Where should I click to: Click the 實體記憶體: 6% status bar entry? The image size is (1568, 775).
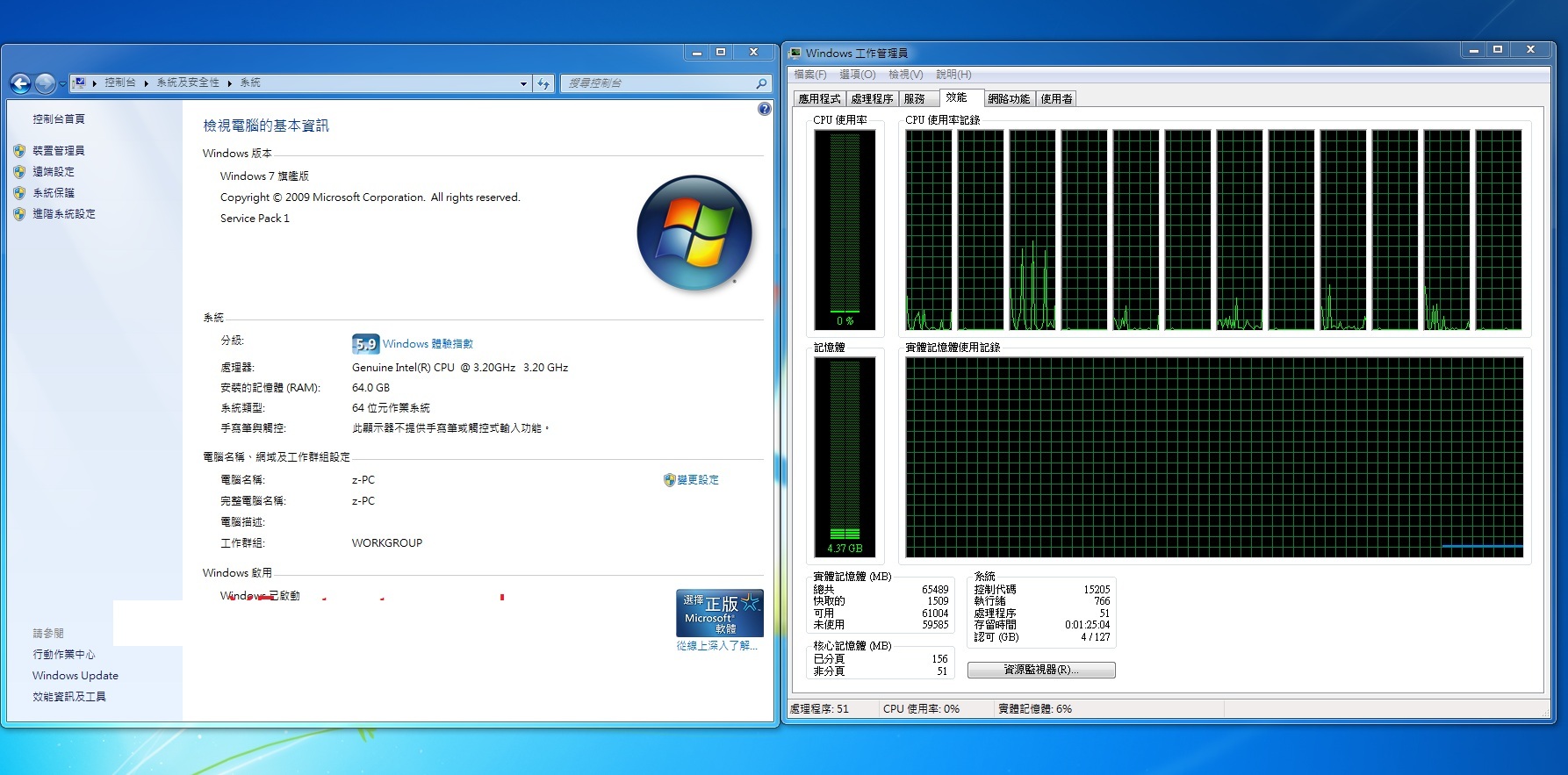(x=1035, y=709)
